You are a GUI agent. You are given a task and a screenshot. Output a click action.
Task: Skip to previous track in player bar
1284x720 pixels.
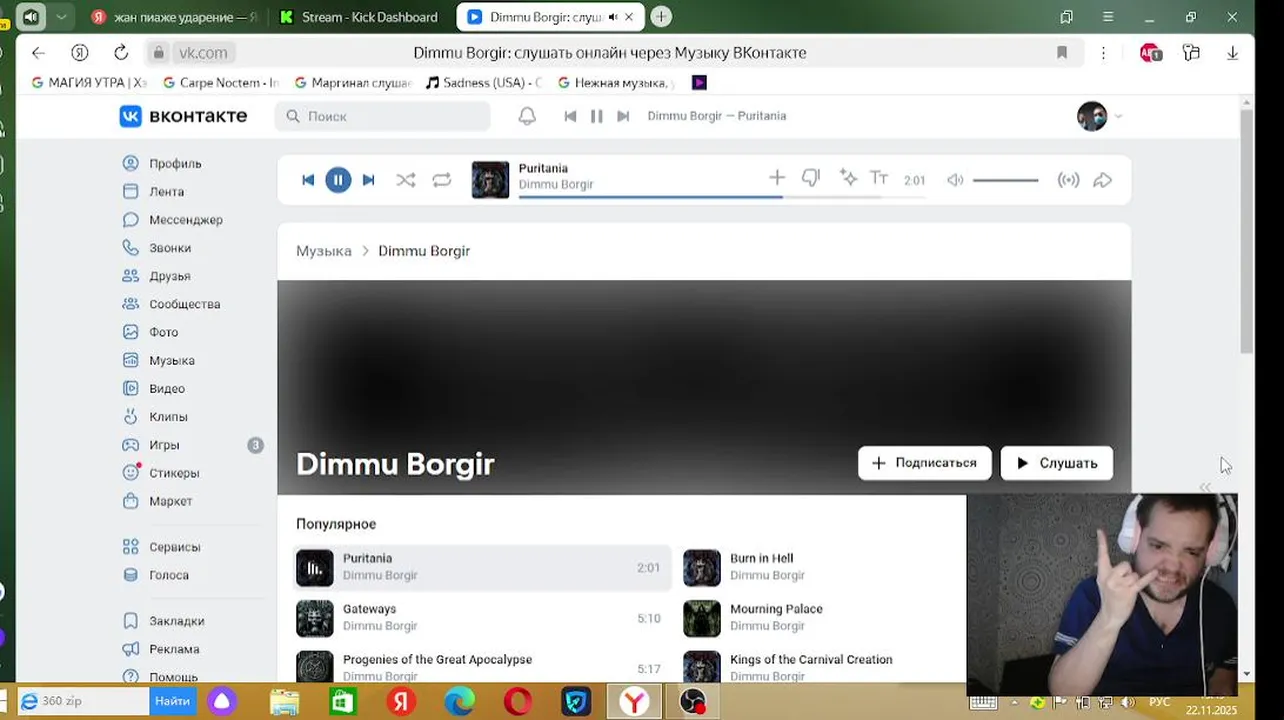point(308,180)
